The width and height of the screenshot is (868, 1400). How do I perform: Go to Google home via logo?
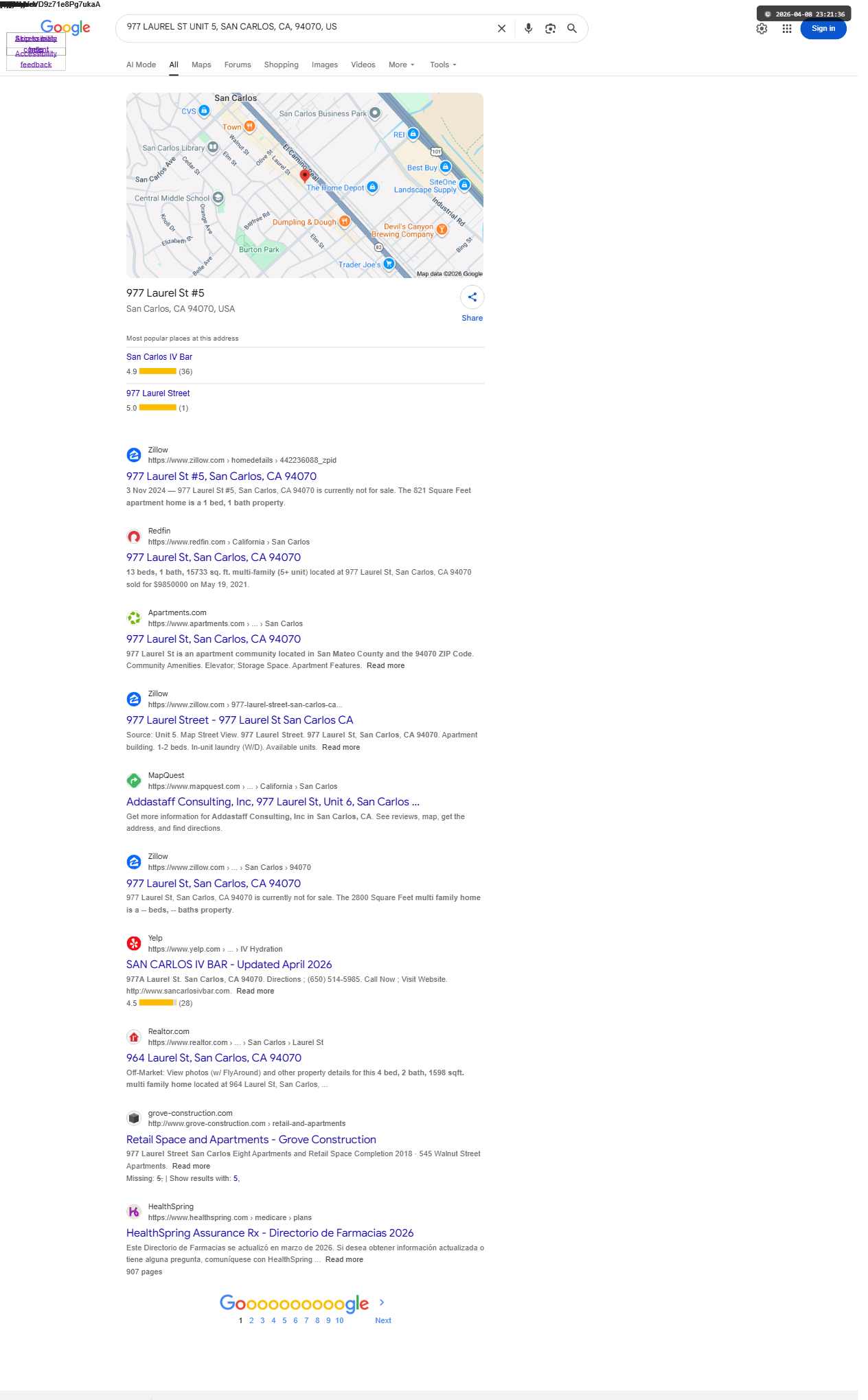[x=65, y=27]
